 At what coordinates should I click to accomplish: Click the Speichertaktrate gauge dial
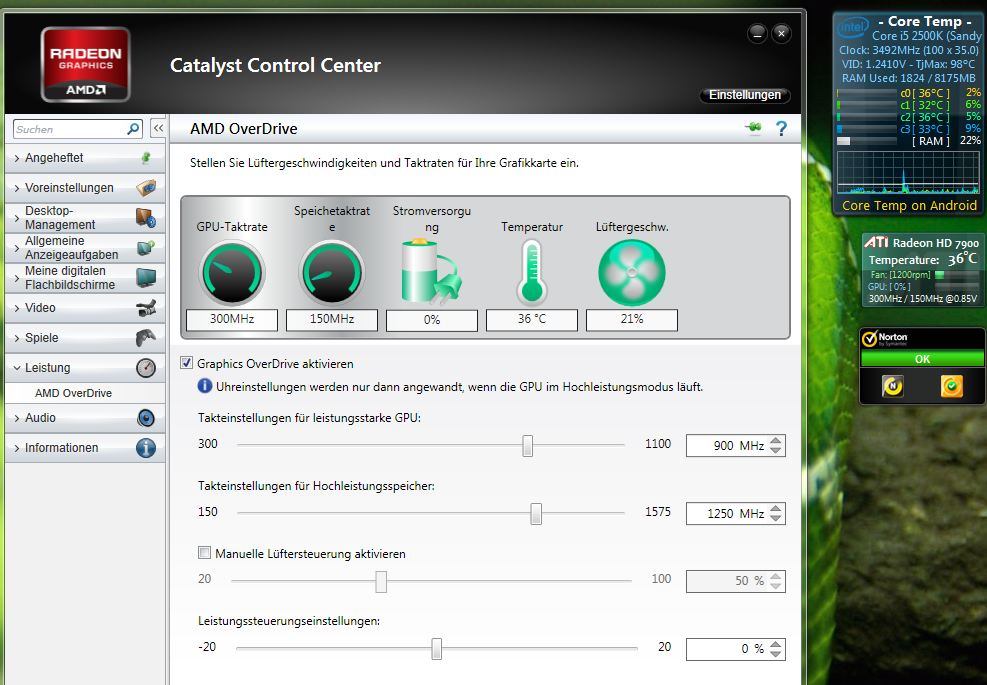(332, 273)
